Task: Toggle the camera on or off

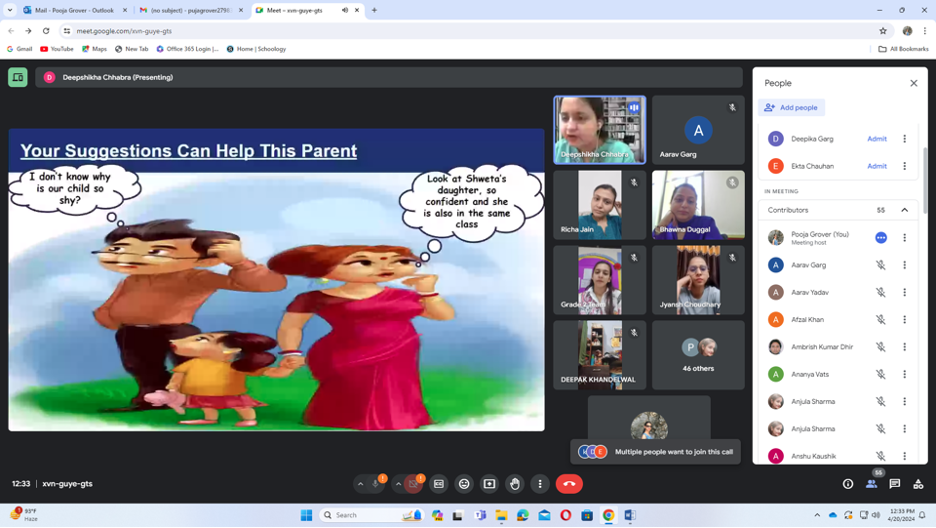Action: pos(414,484)
